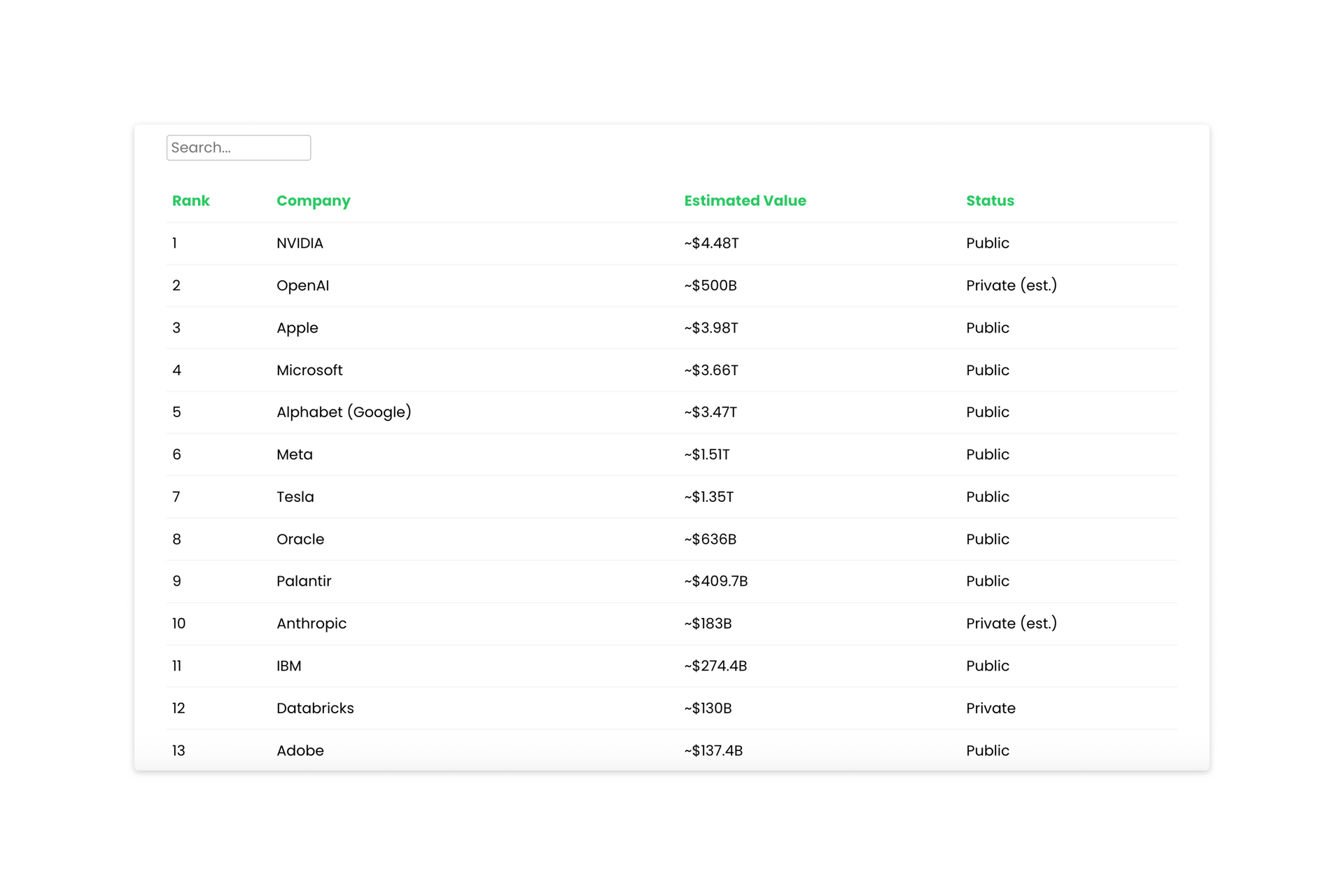Click OpenAI's Private (est.) status label
Image resolution: width=1344 pixels, height=896 pixels.
pyautogui.click(x=1011, y=286)
